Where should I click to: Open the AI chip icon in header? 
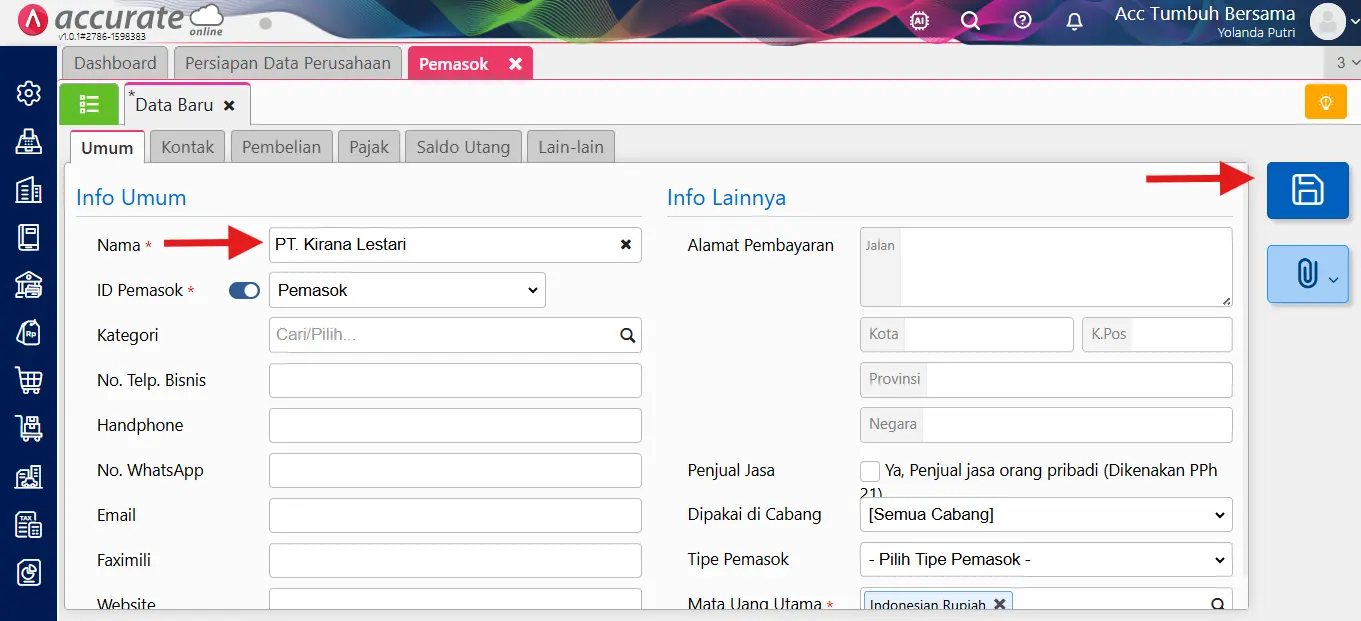[918, 20]
